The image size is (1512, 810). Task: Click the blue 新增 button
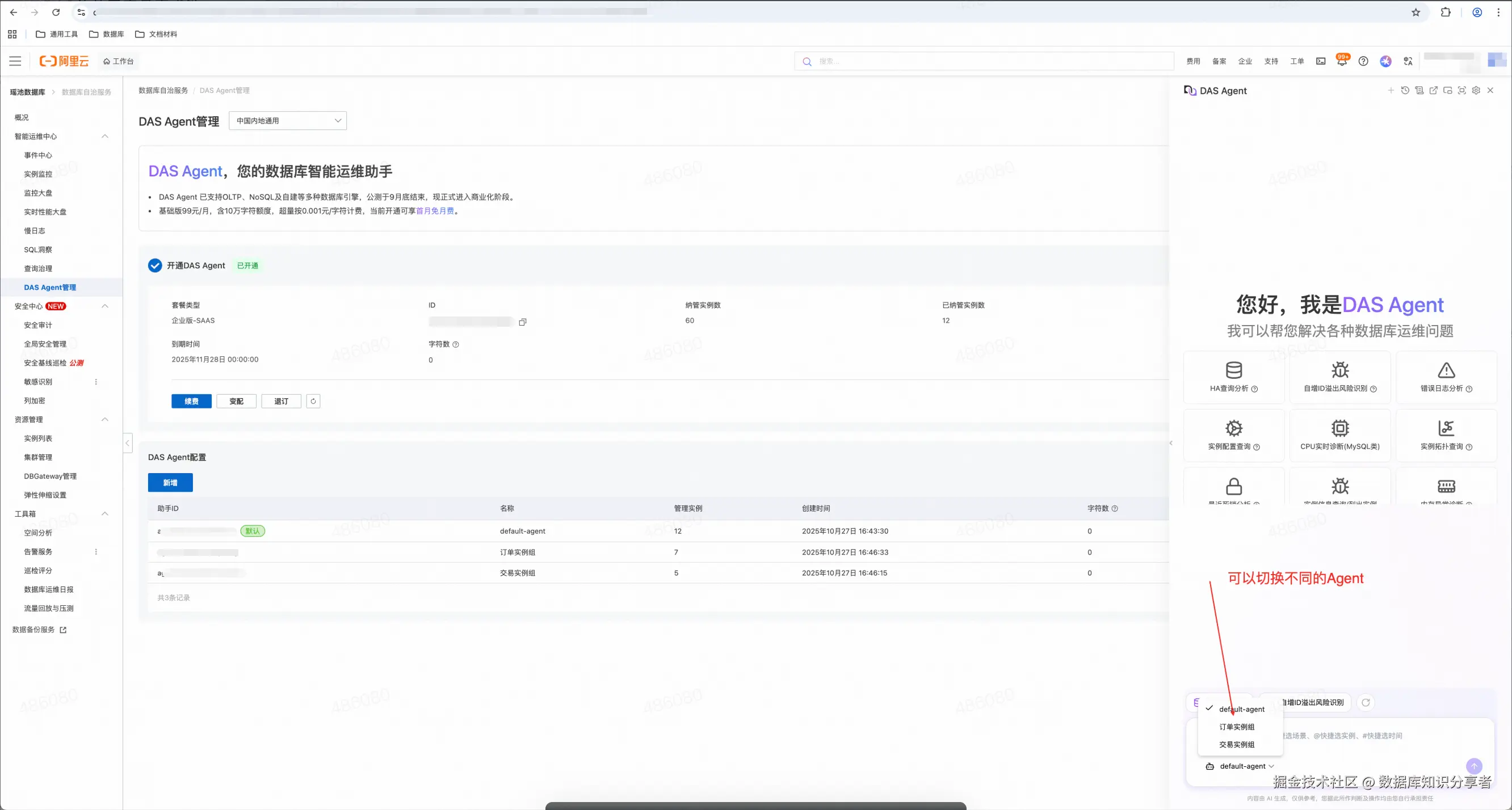[x=170, y=483]
